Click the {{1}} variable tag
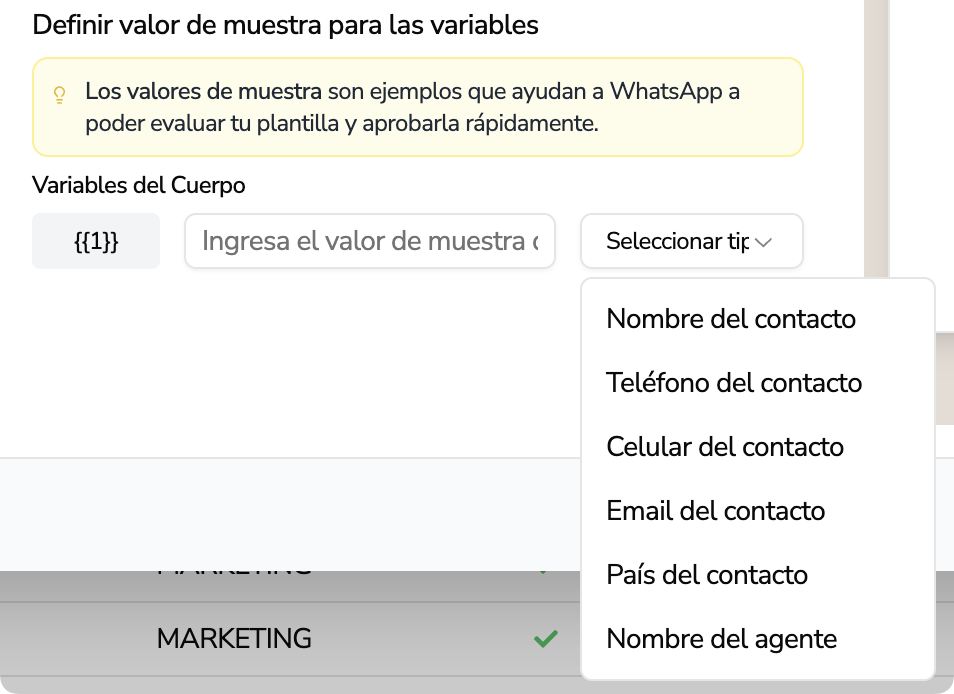 96,241
